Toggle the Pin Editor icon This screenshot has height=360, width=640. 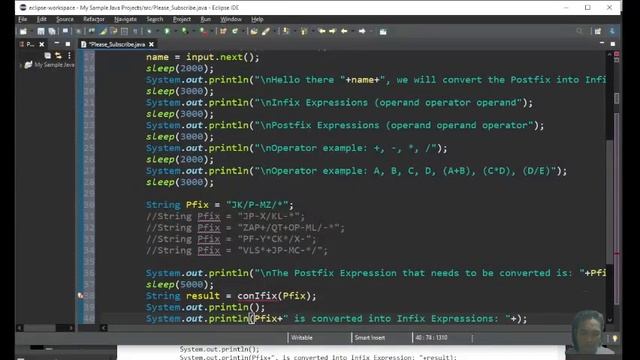tap(383, 31)
